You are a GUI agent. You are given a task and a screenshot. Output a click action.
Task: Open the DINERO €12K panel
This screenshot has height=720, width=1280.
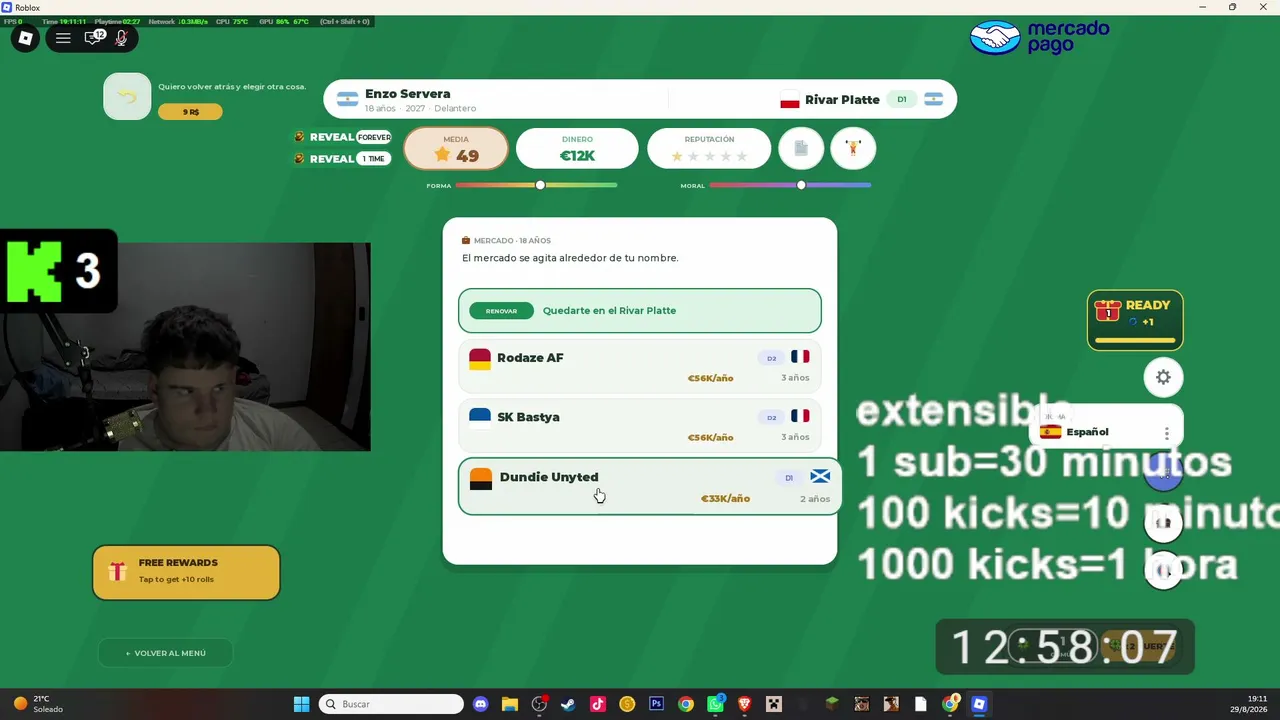[x=577, y=149]
